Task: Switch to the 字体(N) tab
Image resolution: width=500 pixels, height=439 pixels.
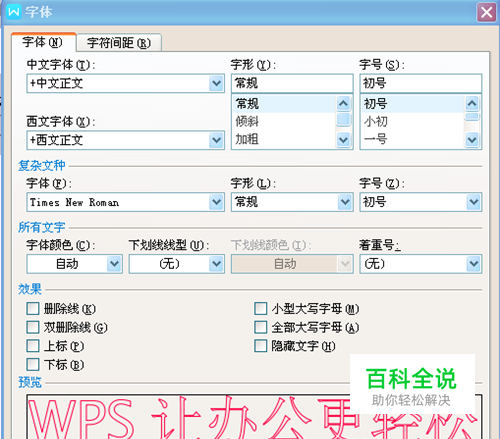Action: tap(43, 42)
